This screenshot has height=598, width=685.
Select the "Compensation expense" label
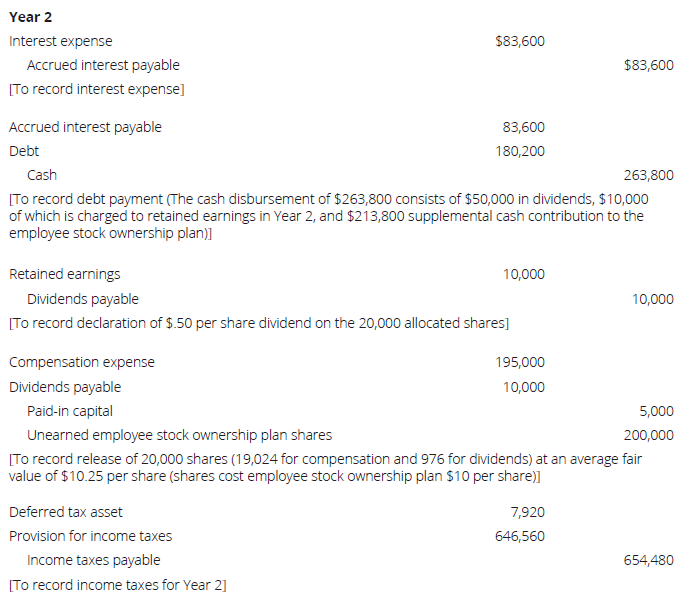click(81, 362)
